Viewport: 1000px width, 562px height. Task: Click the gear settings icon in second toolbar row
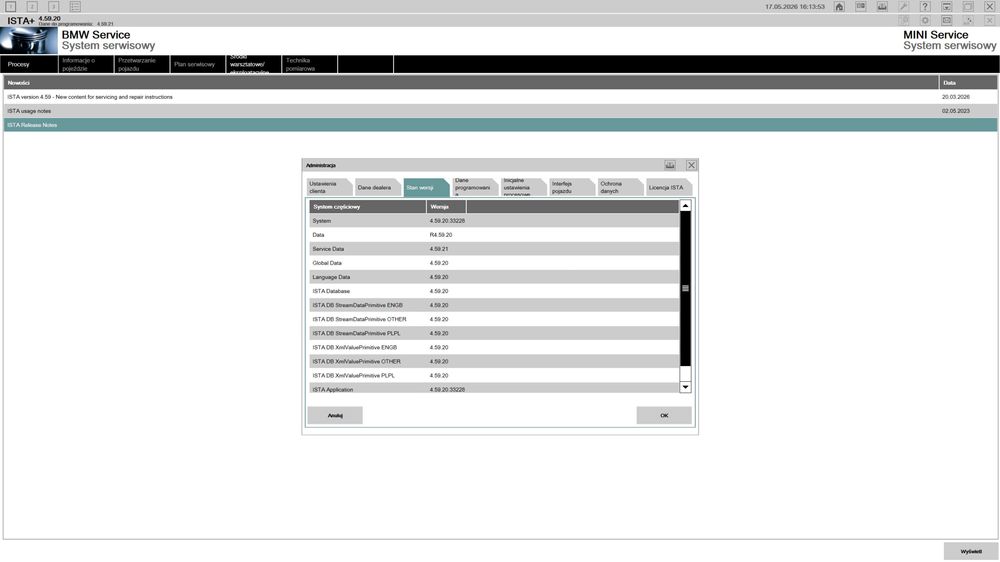tap(925, 20)
